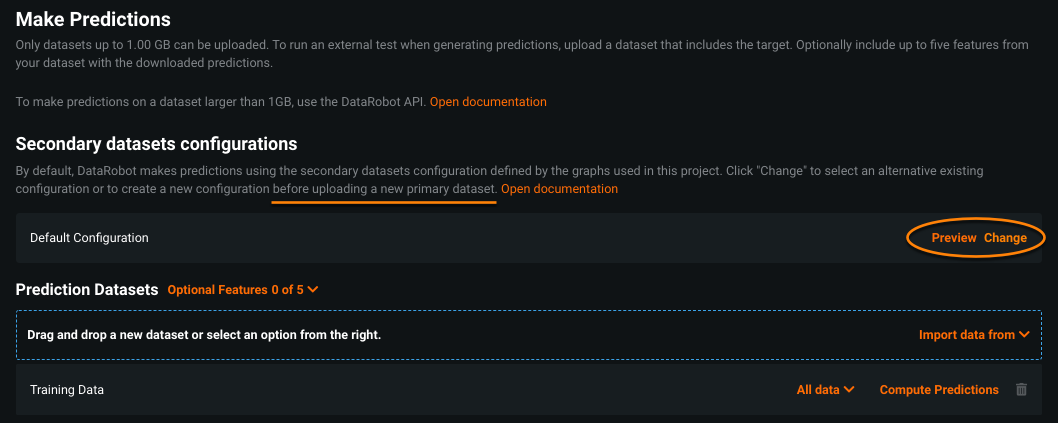The height and width of the screenshot is (423, 1058).
Task: Open the All data dropdown
Action: [825, 390]
